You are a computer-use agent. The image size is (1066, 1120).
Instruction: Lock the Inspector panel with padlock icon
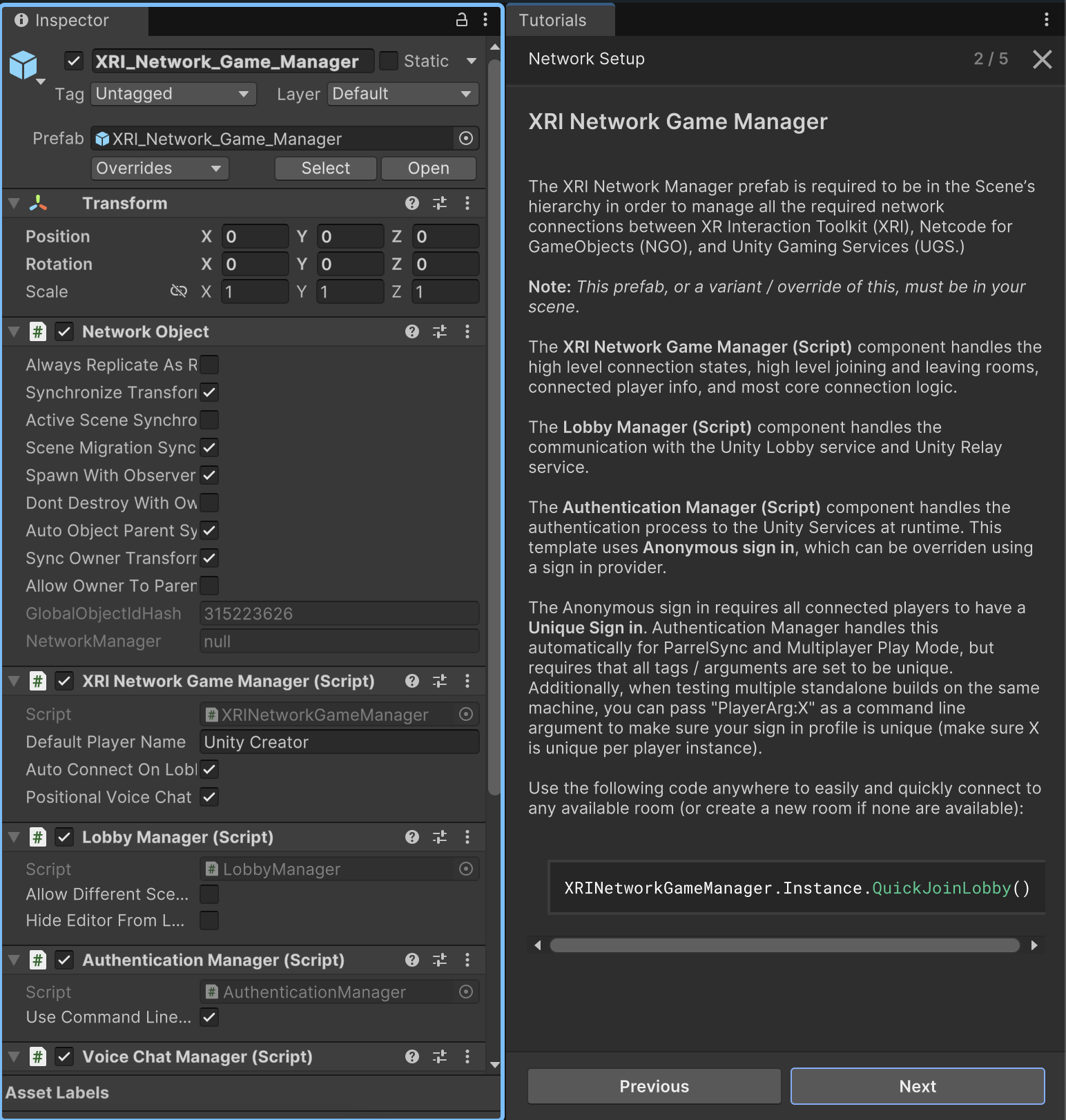tap(462, 19)
